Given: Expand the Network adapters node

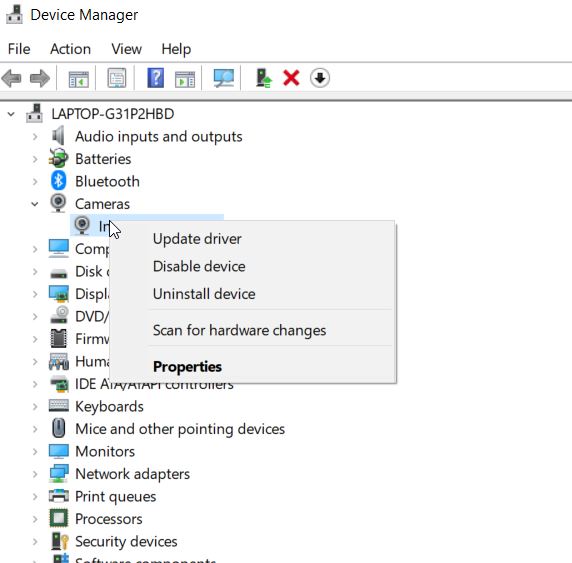Looking at the screenshot, I should click(35, 474).
